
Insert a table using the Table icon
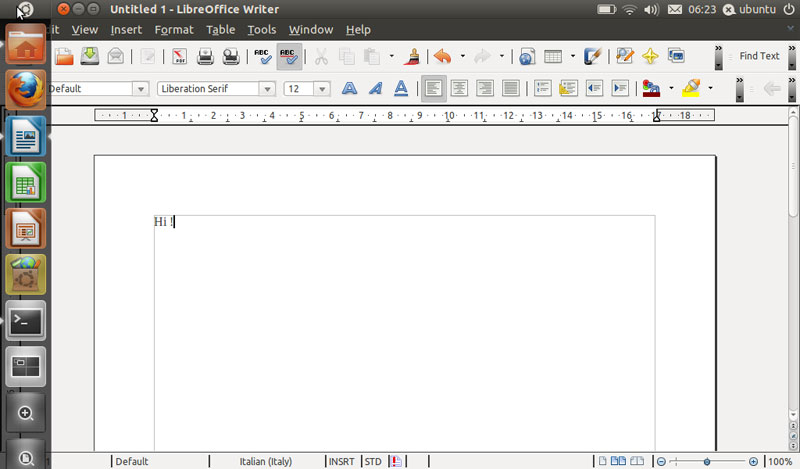tap(552, 57)
